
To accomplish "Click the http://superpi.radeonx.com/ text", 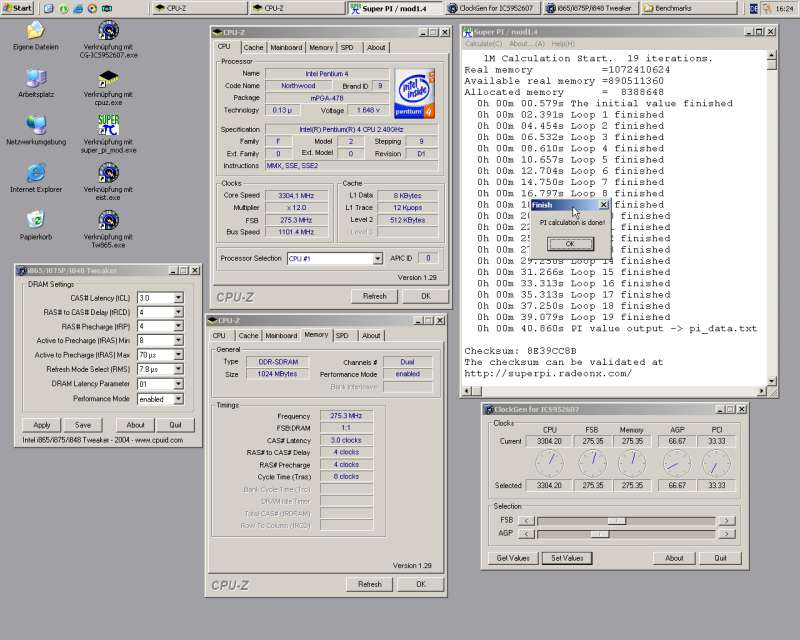I will 548,373.
